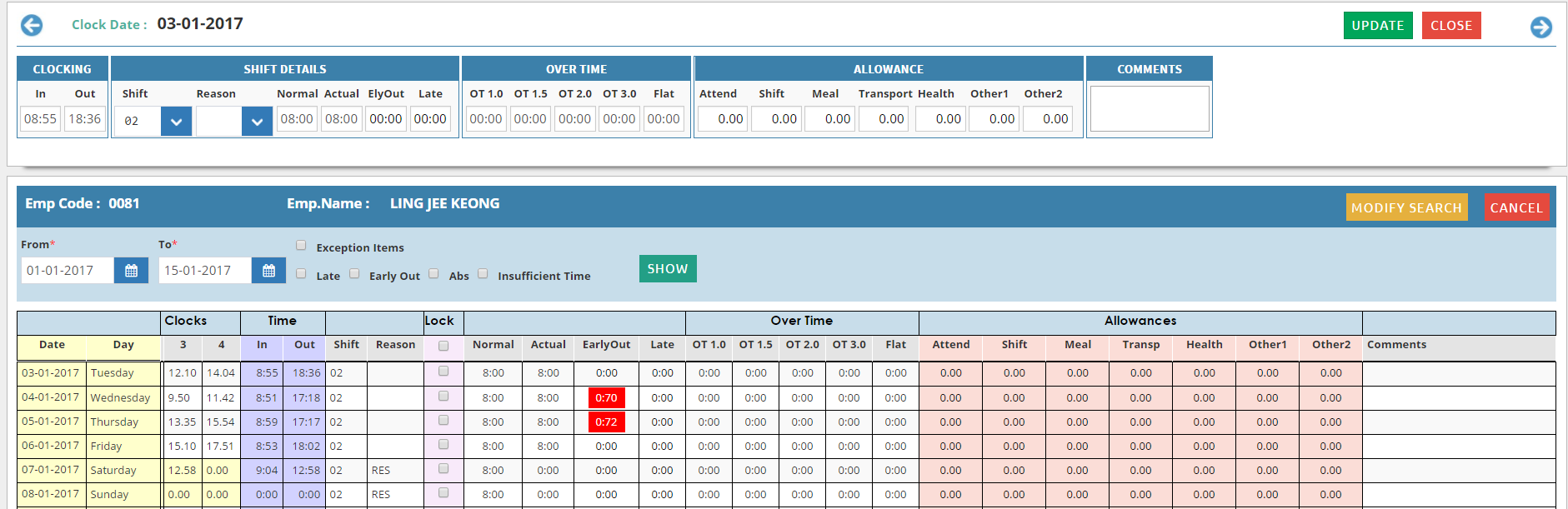This screenshot has height=509, width=1568.
Task: Click the red CLOSE button
Action: pos(1450,26)
